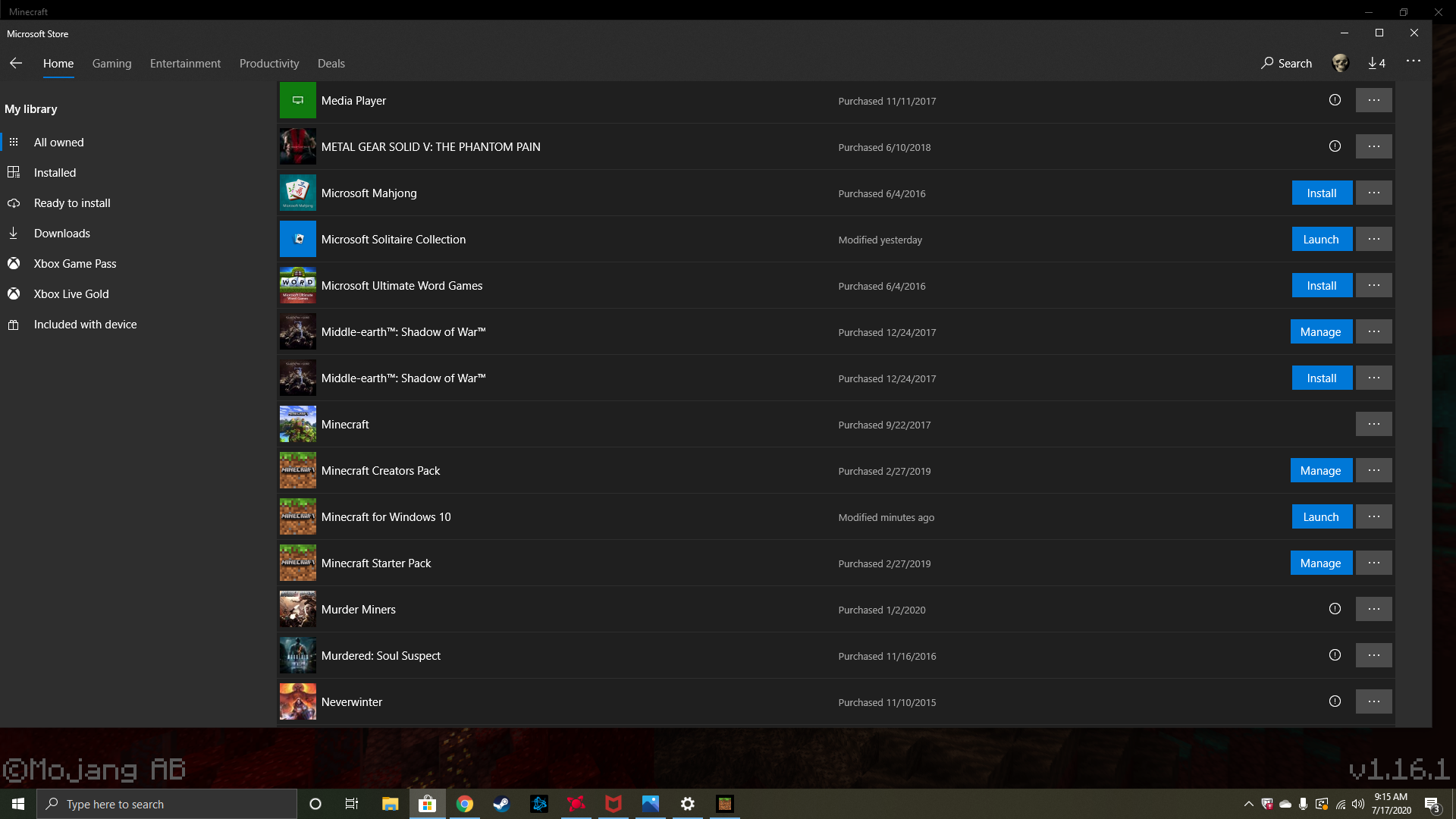This screenshot has width=1456, height=819.
Task: Open the Settings gear on the taskbar
Action: click(688, 804)
